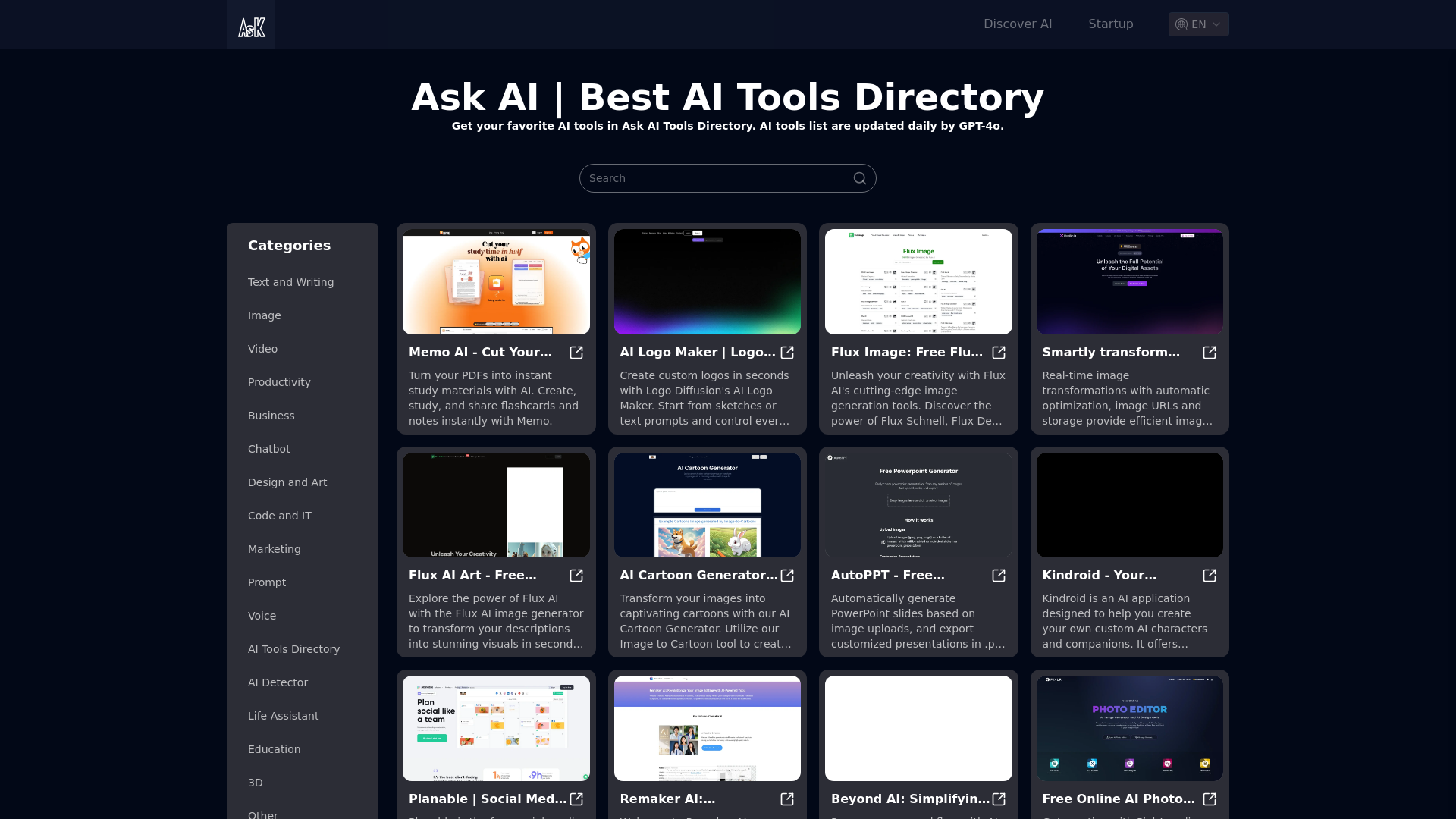
Task: Open AI Logo Maker preview thumbnail
Action: [x=707, y=281]
